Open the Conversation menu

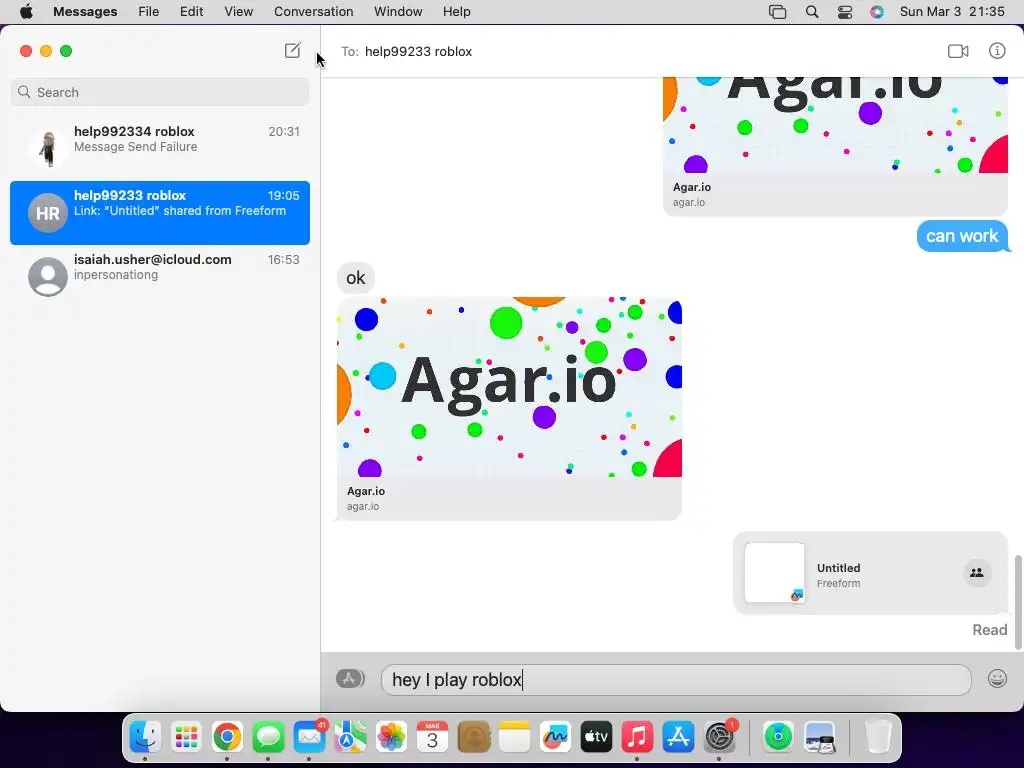click(x=313, y=12)
